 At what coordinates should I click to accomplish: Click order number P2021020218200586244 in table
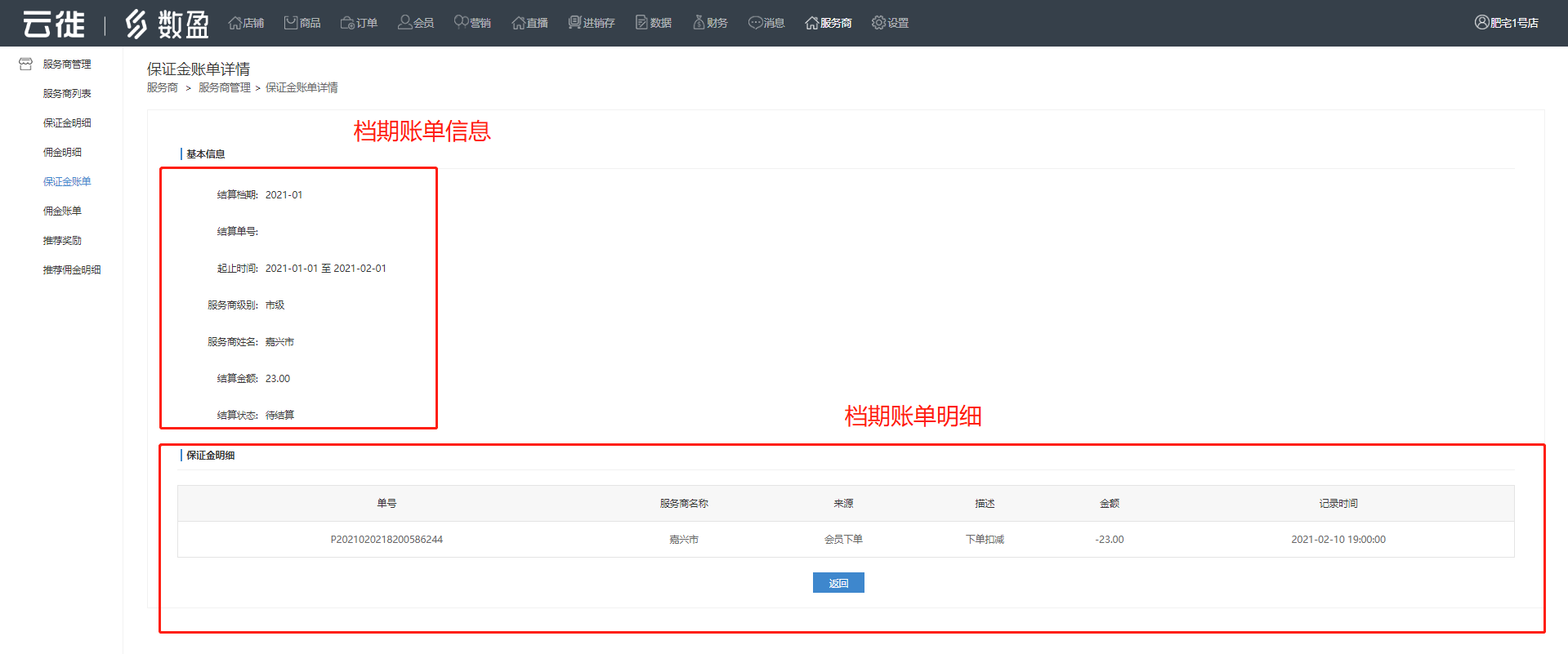click(386, 540)
